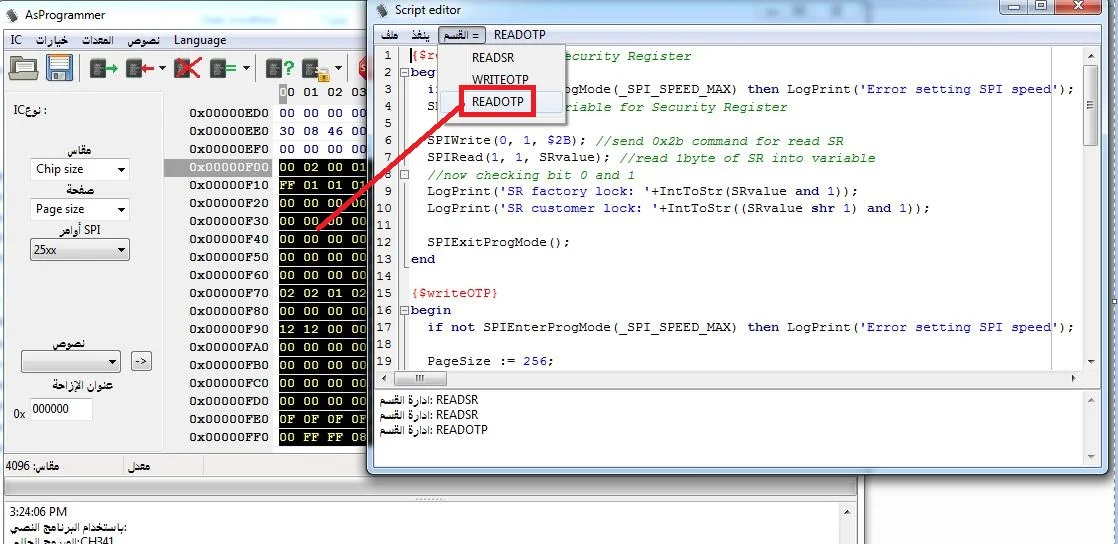This screenshot has width=1118, height=544.
Task: Open the Language menu
Action: [x=200, y=40]
